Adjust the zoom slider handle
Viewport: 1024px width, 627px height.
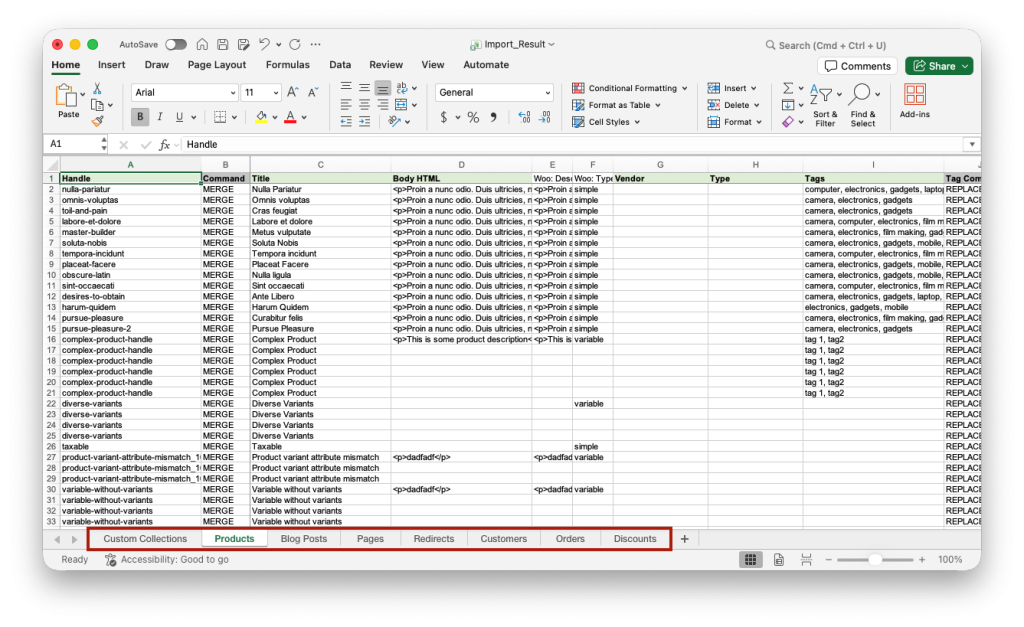(x=875, y=560)
